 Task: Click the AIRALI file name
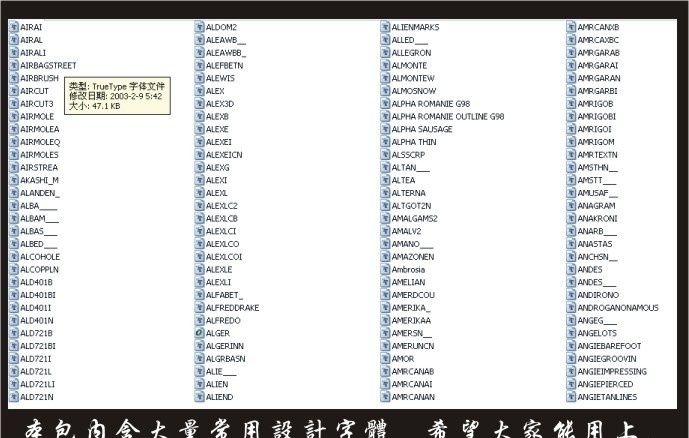pyautogui.click(x=33, y=53)
